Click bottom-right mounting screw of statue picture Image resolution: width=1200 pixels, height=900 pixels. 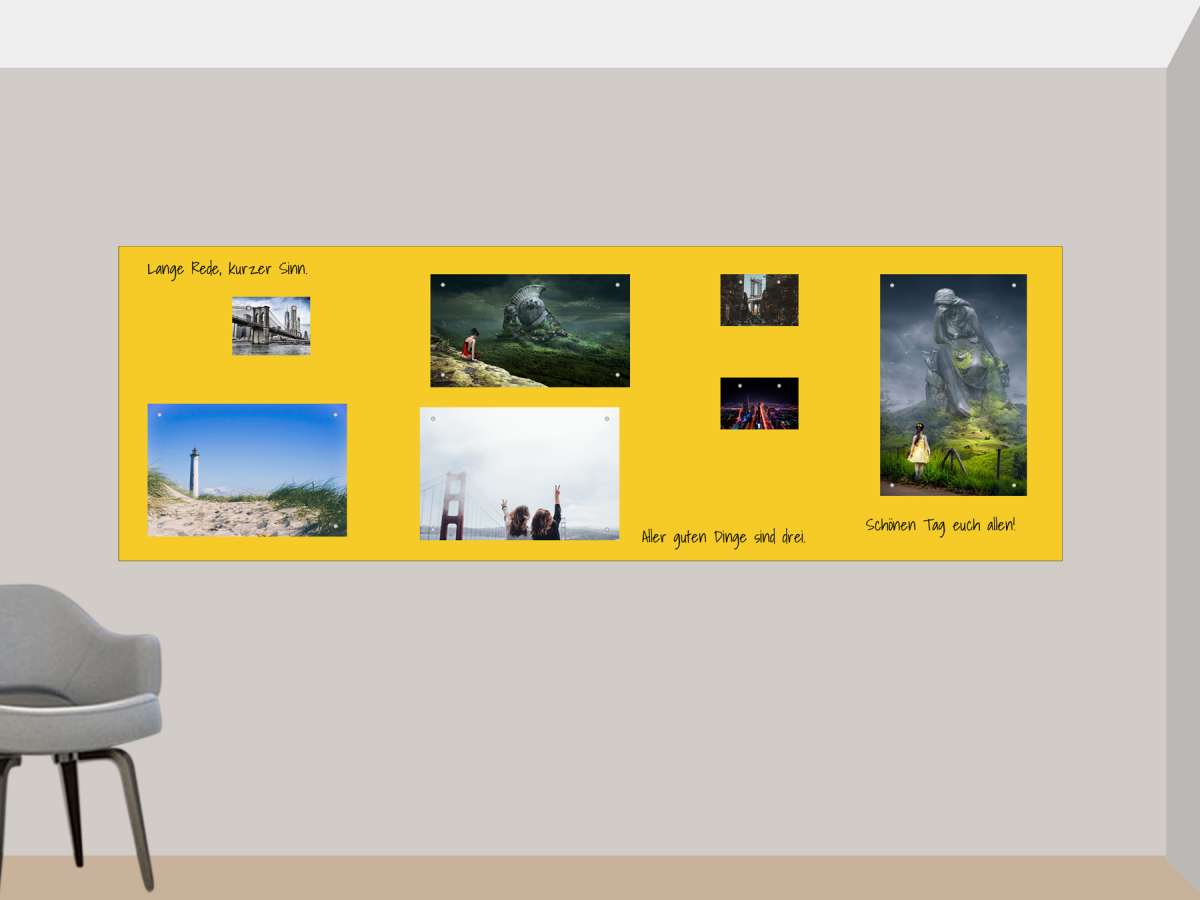(1014, 485)
